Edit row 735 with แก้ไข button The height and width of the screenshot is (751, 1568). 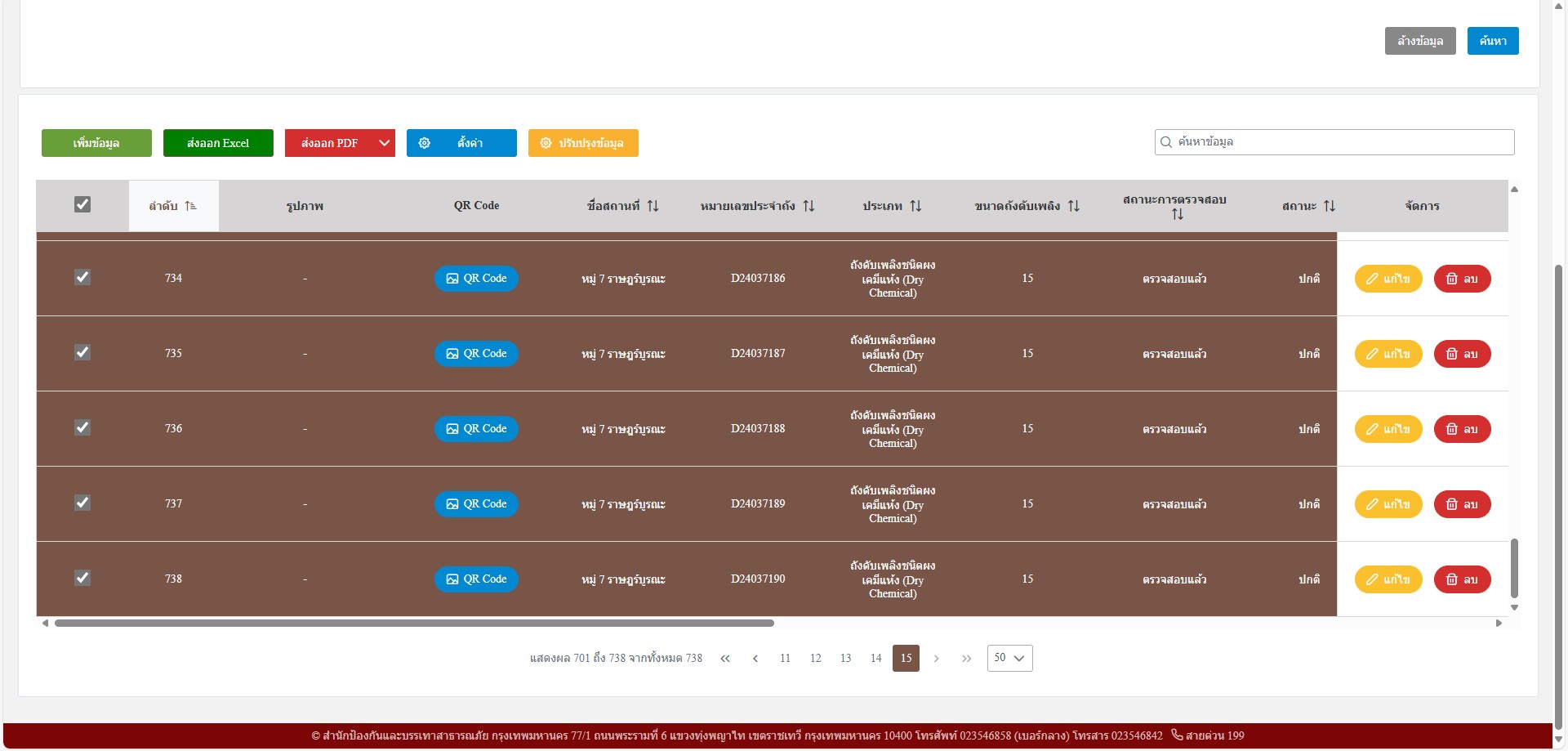tap(1388, 354)
